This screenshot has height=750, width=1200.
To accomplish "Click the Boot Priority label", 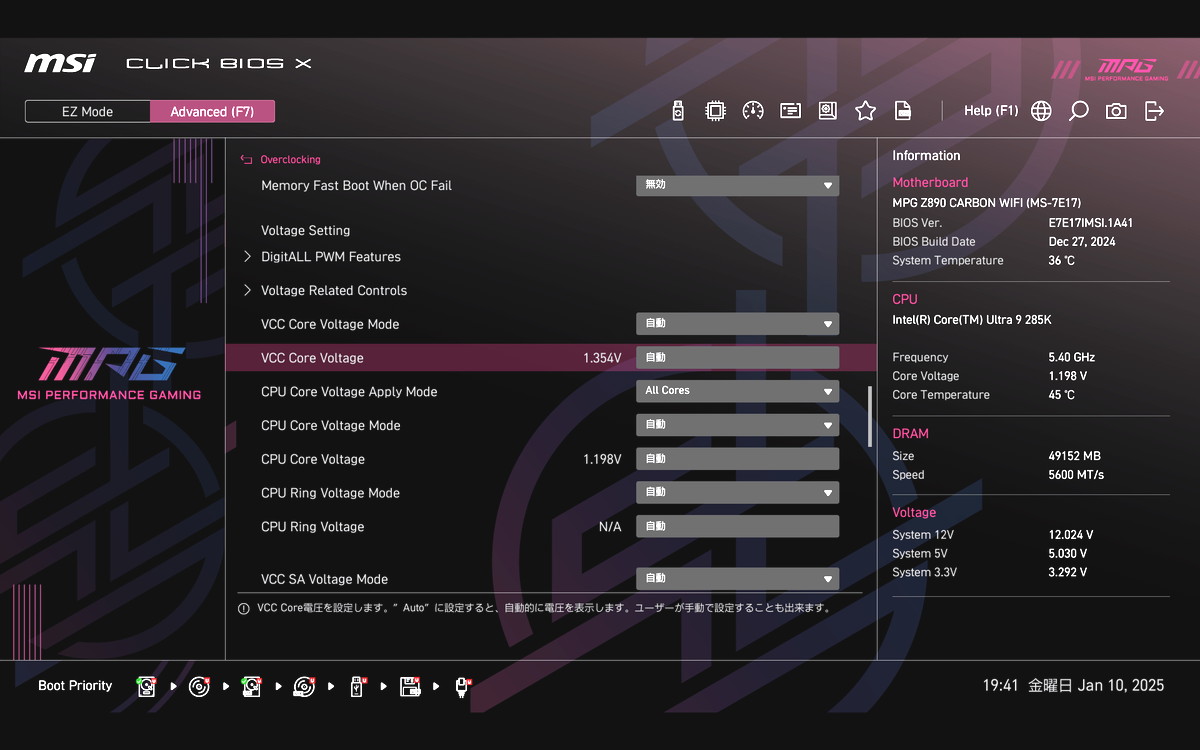I will click(x=75, y=686).
